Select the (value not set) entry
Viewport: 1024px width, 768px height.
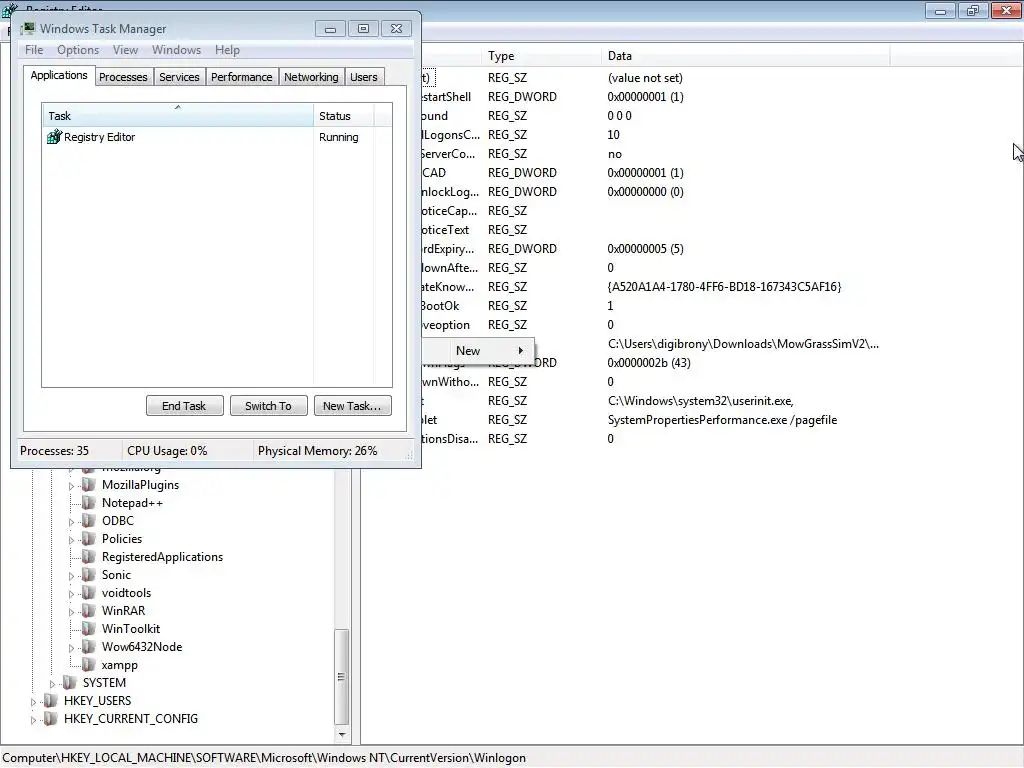pyautogui.click(x=645, y=78)
